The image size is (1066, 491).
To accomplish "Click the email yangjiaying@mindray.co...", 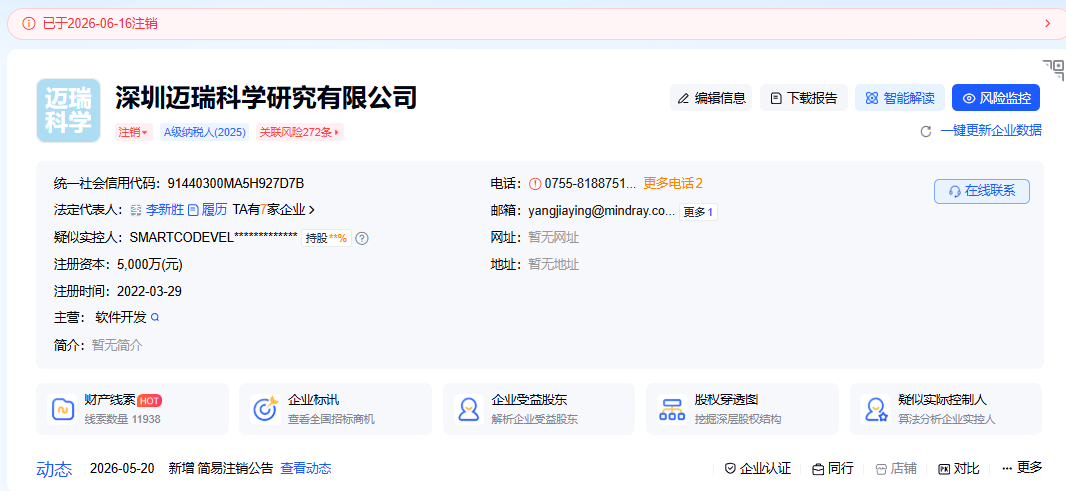I will click(x=602, y=211).
